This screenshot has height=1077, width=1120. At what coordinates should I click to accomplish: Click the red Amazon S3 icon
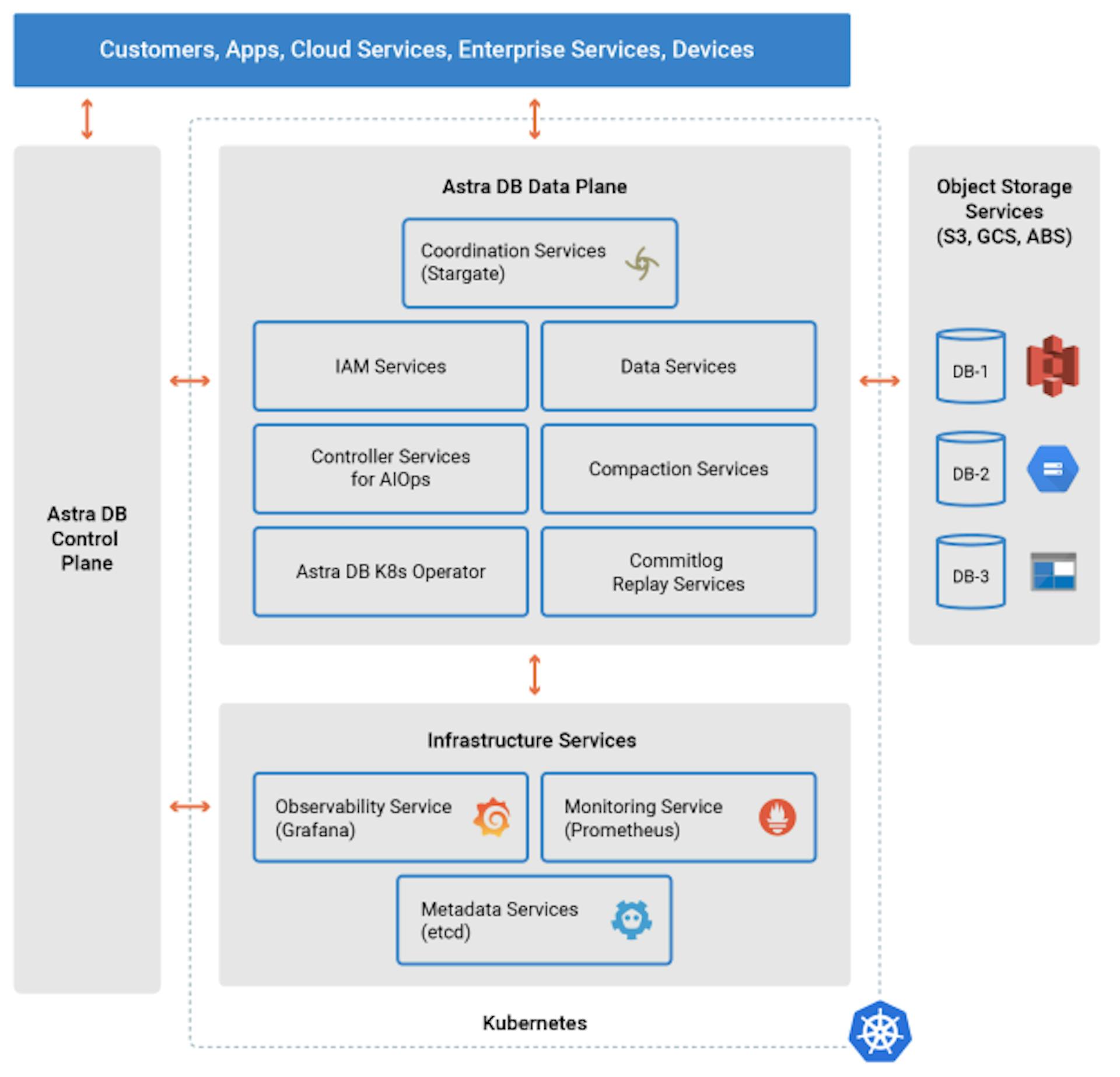coord(1052,366)
